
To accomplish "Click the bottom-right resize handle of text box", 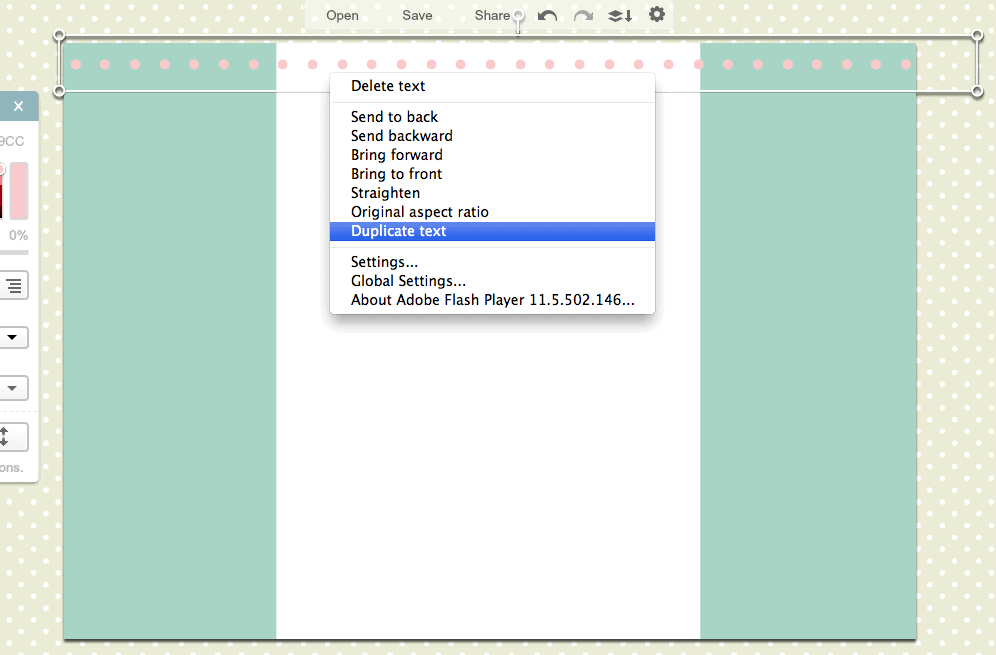I will tap(977, 91).
